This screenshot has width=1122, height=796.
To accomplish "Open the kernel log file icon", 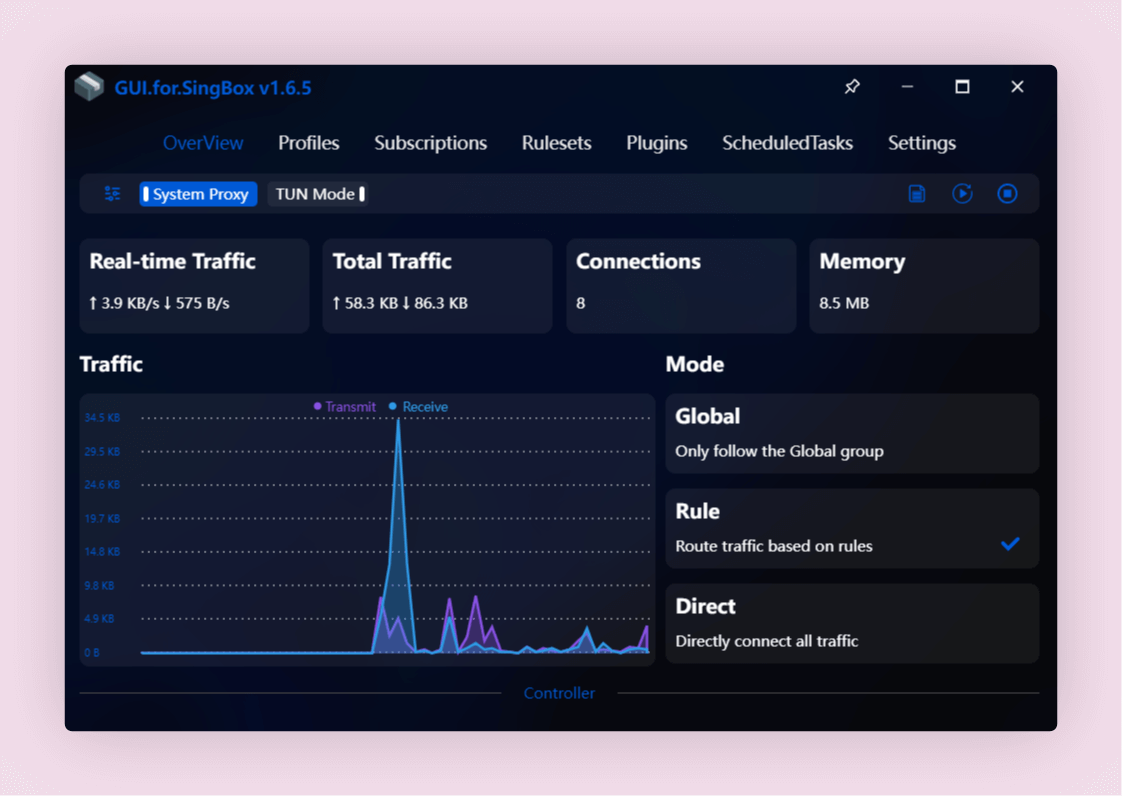I will click(x=917, y=194).
